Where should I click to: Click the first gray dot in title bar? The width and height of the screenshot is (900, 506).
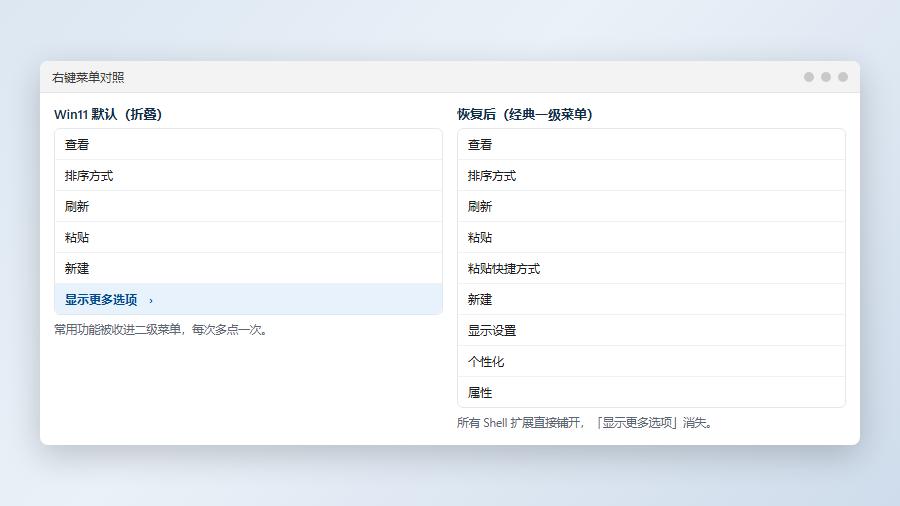tap(809, 77)
